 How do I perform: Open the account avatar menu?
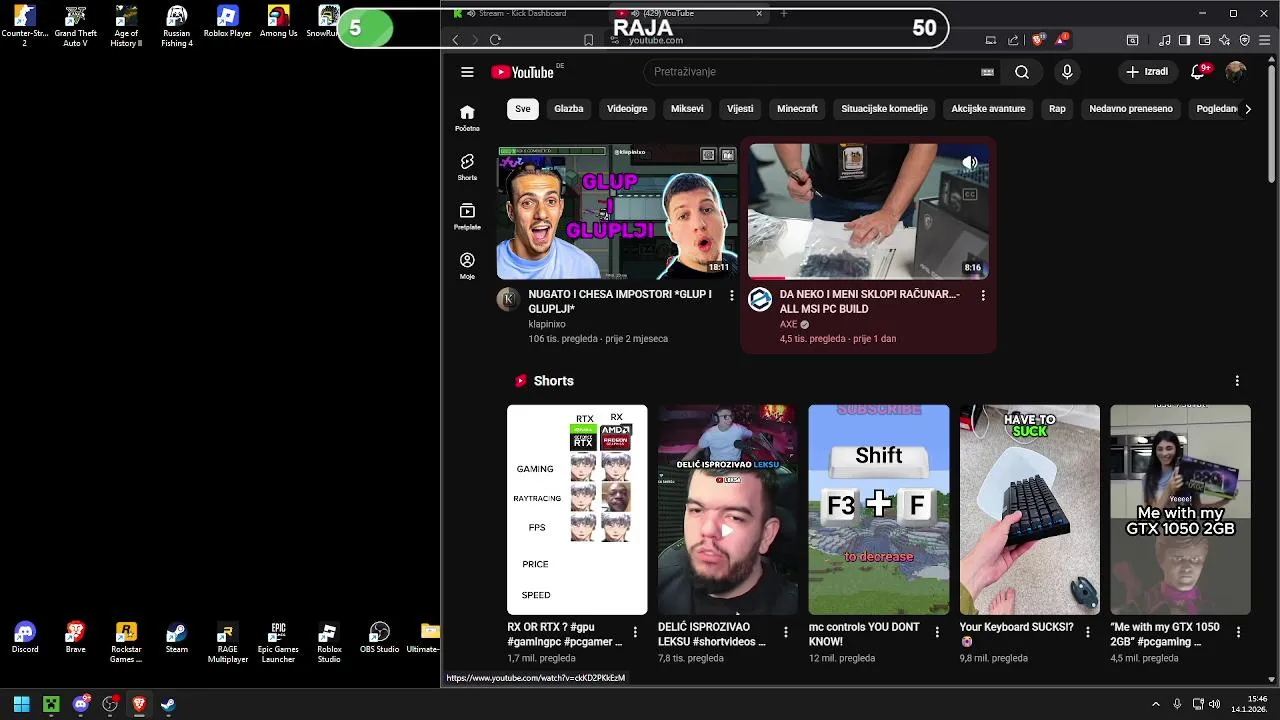point(1236,72)
